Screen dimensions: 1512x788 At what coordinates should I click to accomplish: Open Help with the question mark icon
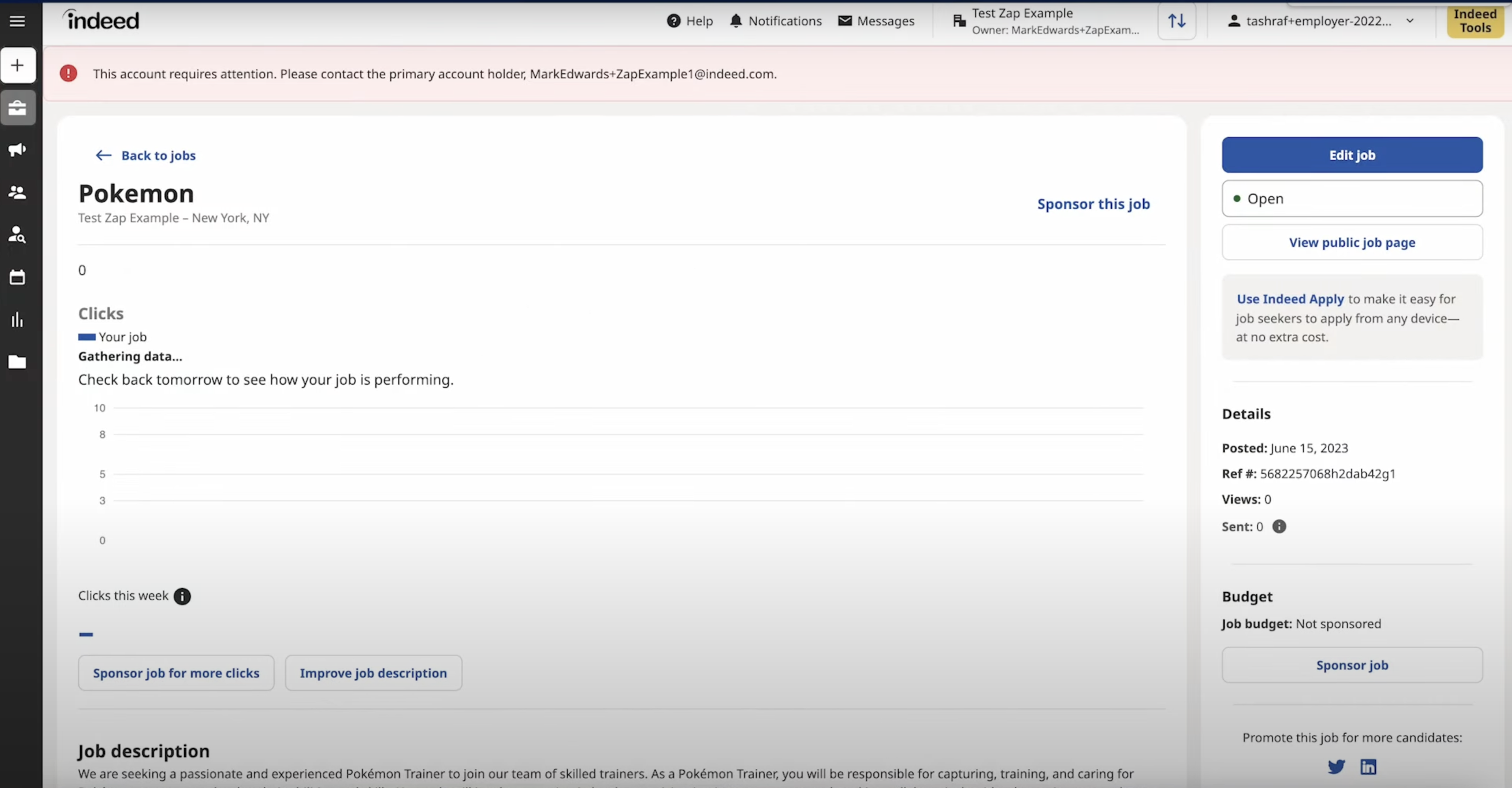tap(689, 21)
